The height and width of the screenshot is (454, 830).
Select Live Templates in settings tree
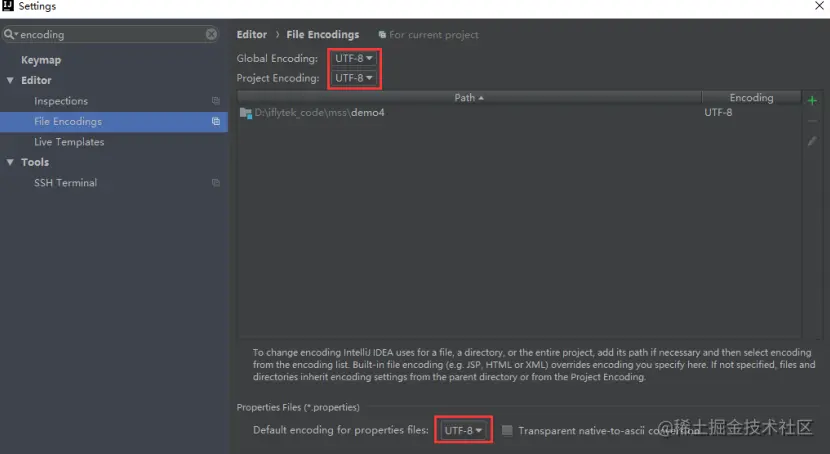pyautogui.click(x=69, y=142)
